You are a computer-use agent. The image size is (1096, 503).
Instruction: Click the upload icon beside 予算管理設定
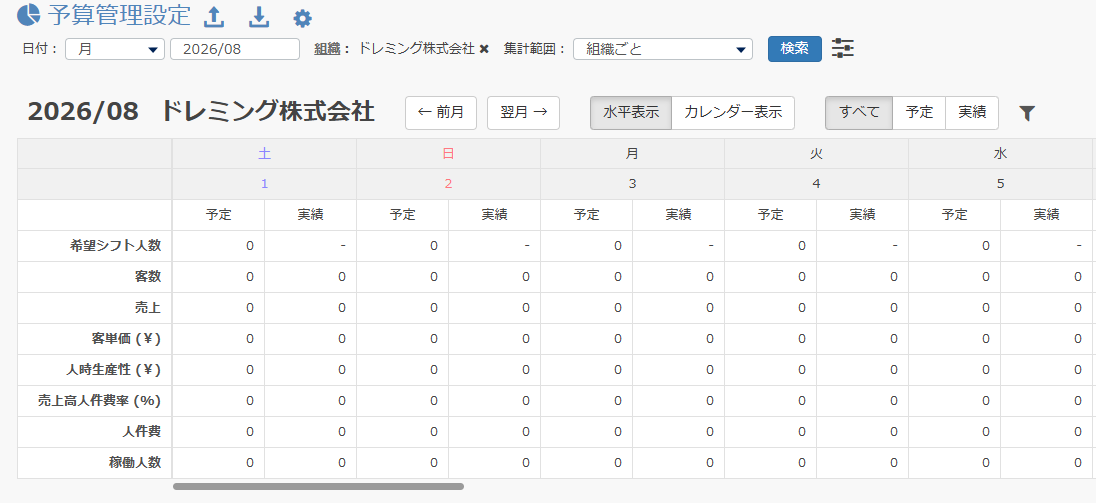[214, 17]
